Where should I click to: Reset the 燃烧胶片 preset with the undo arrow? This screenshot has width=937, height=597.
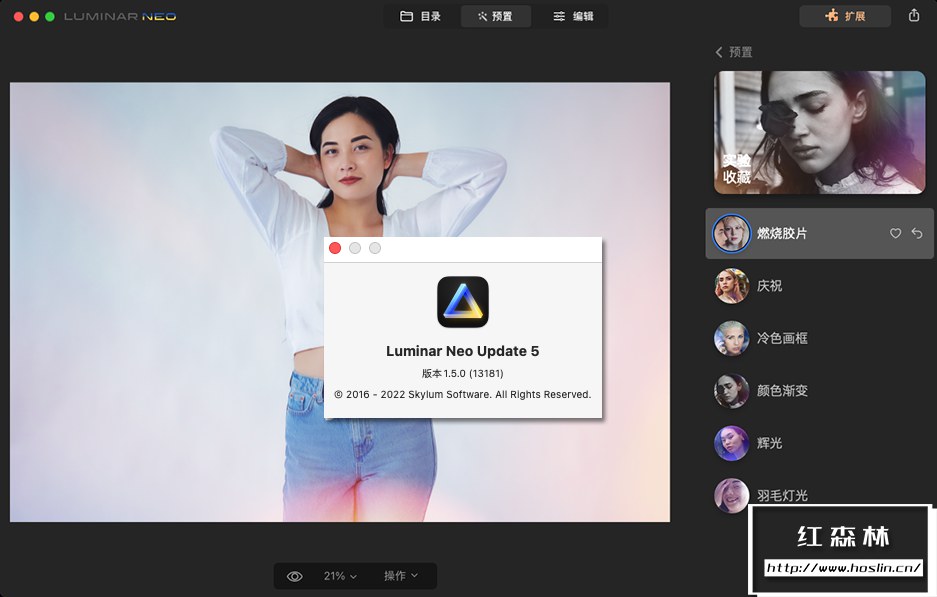917,233
